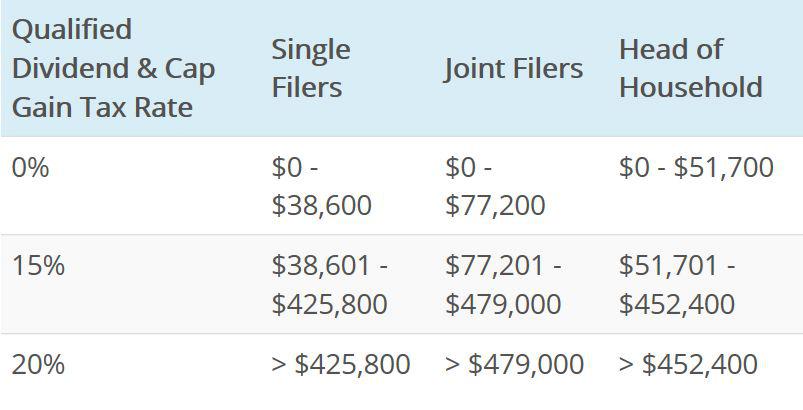
Task: Click the 0% tax rate cell
Action: [x=30, y=167]
